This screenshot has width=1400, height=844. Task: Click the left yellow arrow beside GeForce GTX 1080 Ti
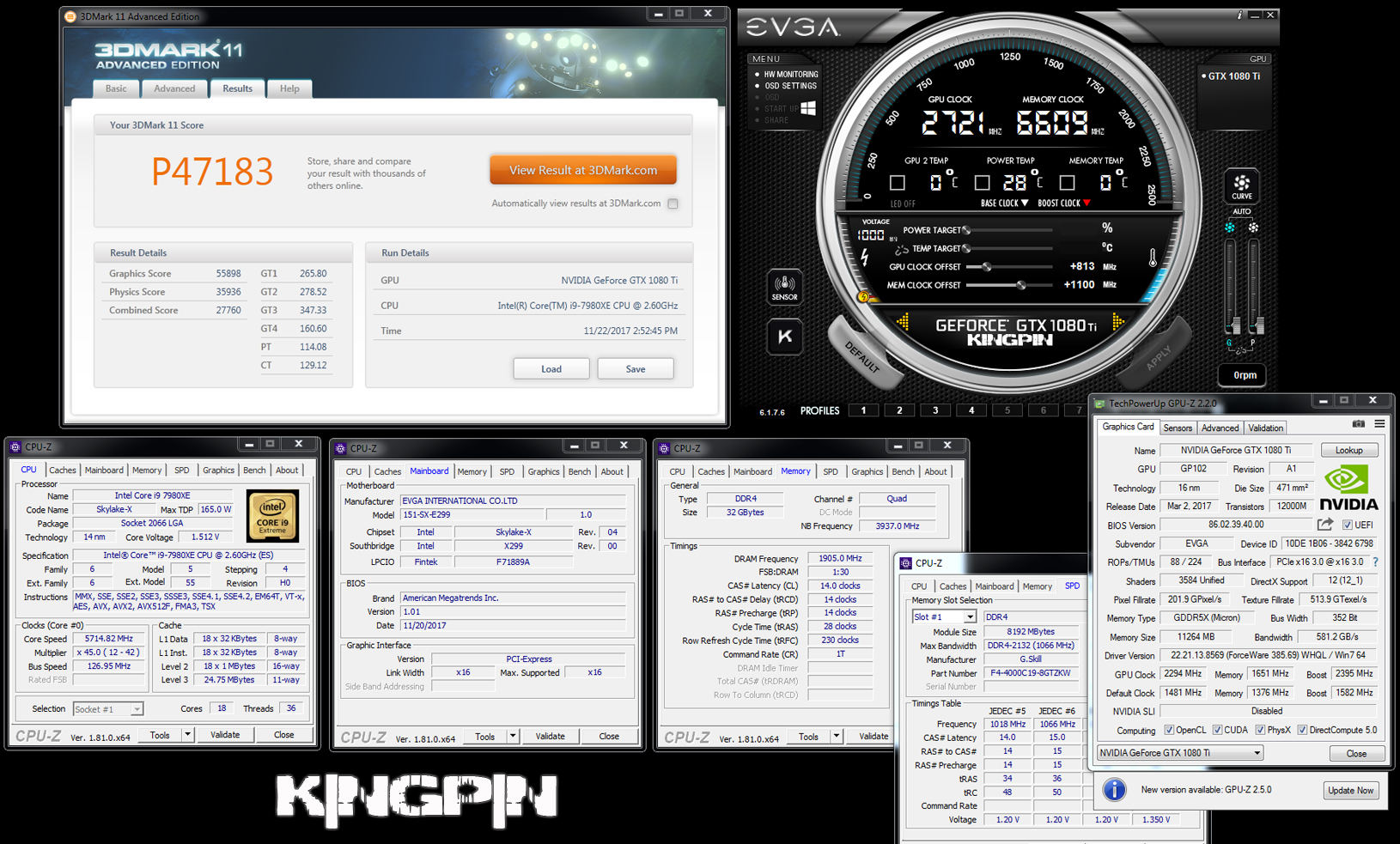(x=903, y=322)
